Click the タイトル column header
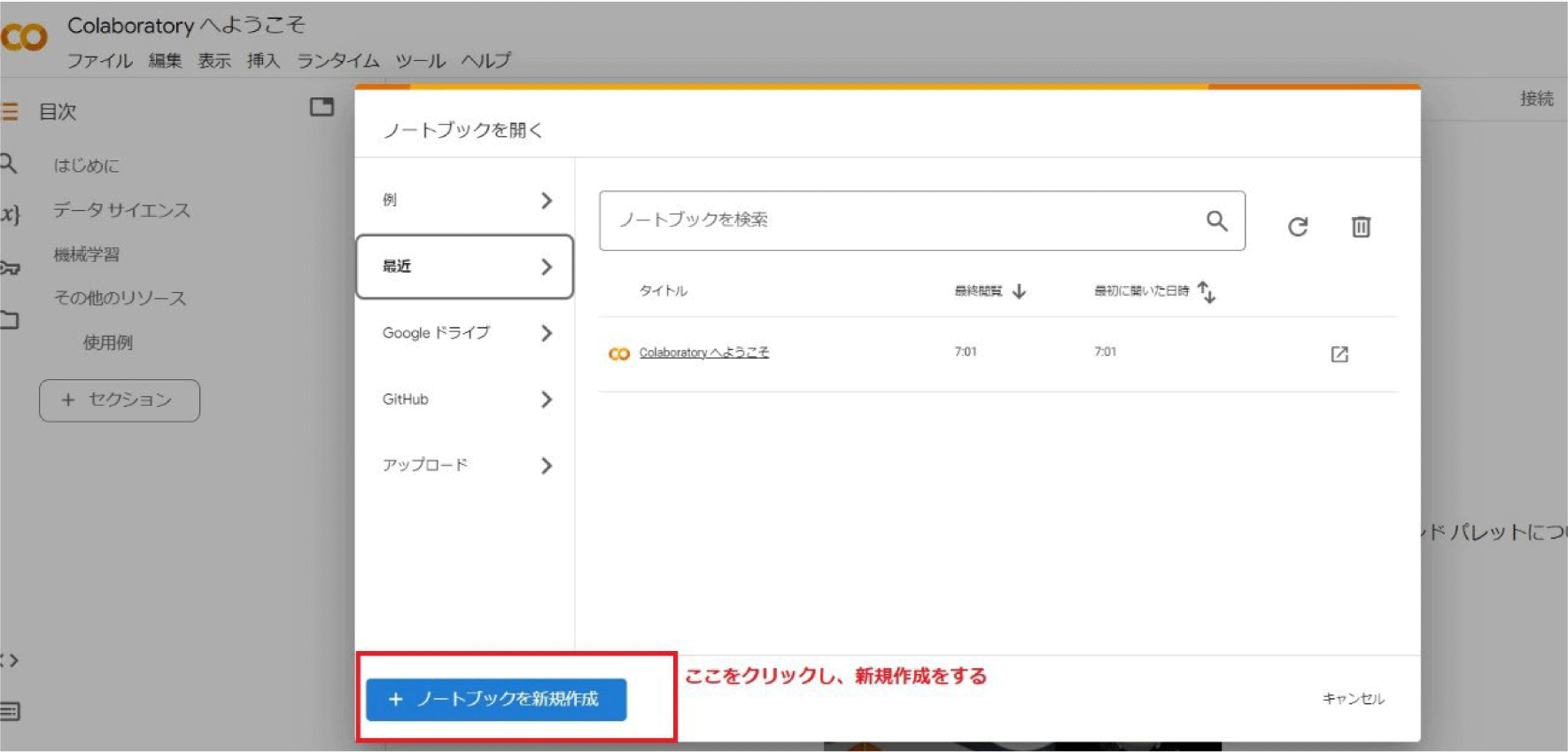The width and height of the screenshot is (1568, 752). point(664,291)
